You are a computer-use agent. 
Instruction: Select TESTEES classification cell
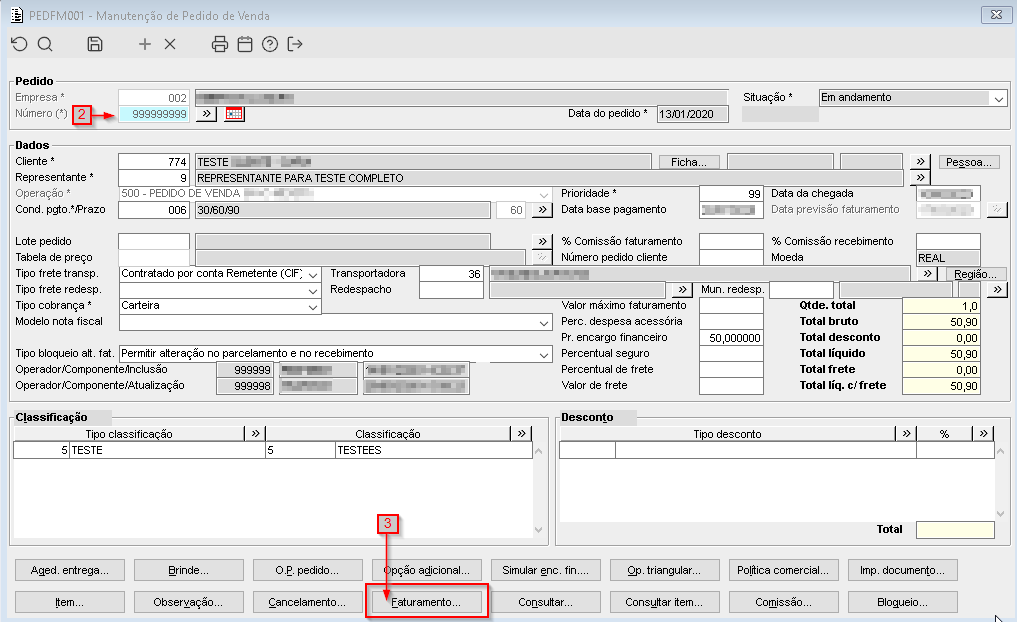point(433,450)
